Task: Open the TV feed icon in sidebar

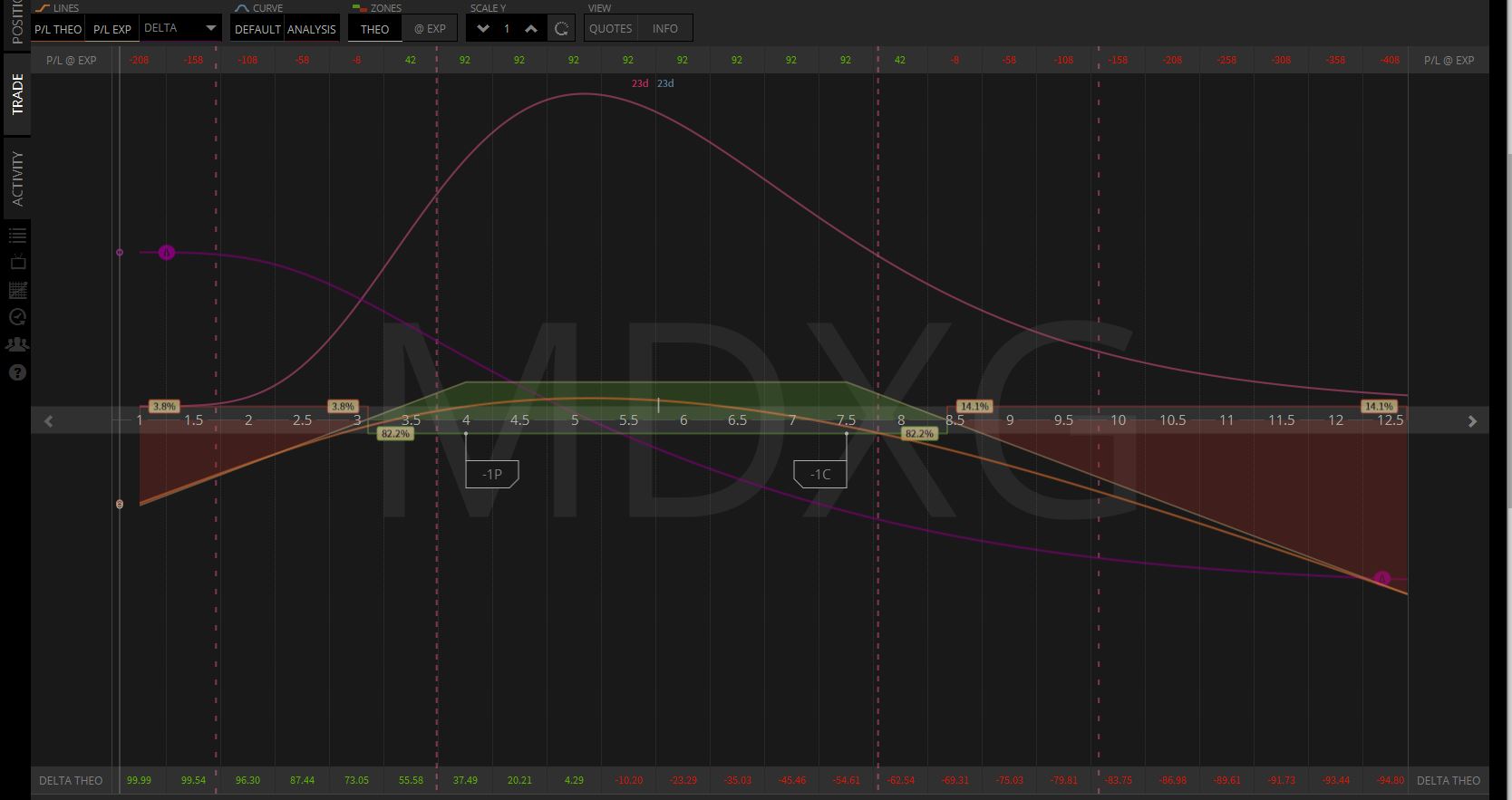Action: pos(17,262)
